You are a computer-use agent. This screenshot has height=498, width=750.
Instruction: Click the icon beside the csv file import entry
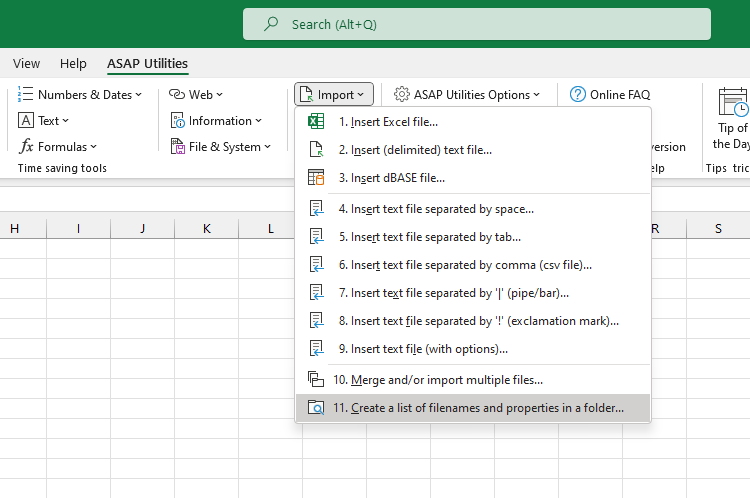[316, 265]
